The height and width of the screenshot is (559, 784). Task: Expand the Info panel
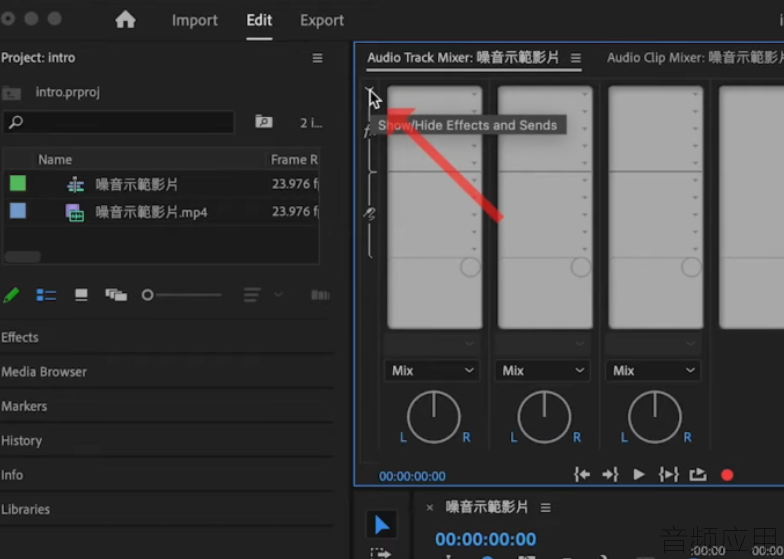pyautogui.click(x=12, y=475)
